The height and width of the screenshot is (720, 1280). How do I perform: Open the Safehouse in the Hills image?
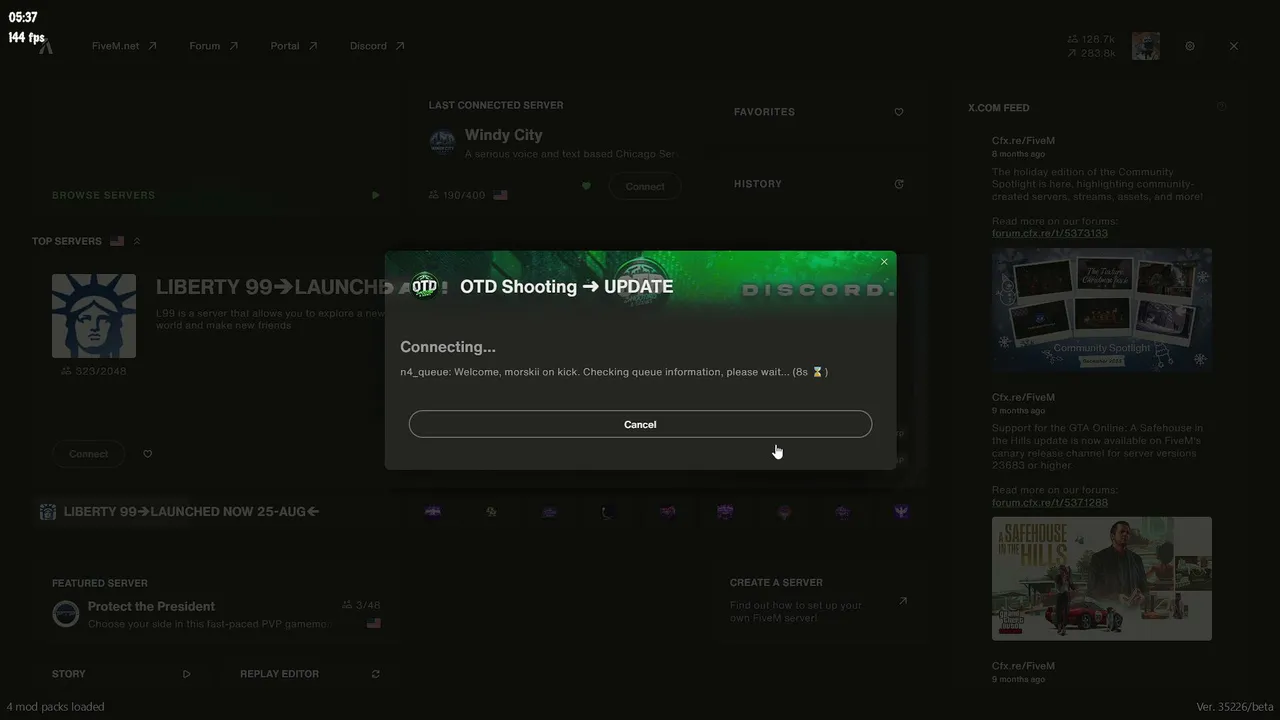1102,578
